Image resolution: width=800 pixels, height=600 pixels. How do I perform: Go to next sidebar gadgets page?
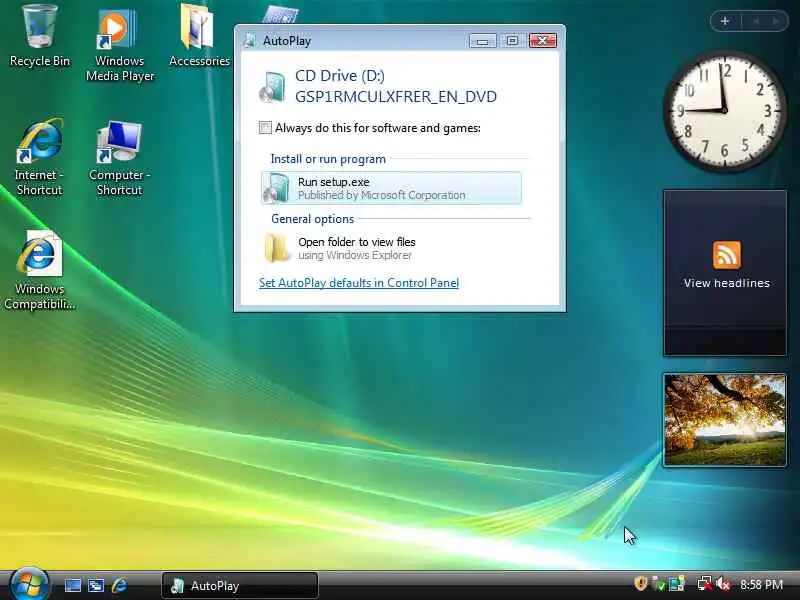tap(776, 21)
